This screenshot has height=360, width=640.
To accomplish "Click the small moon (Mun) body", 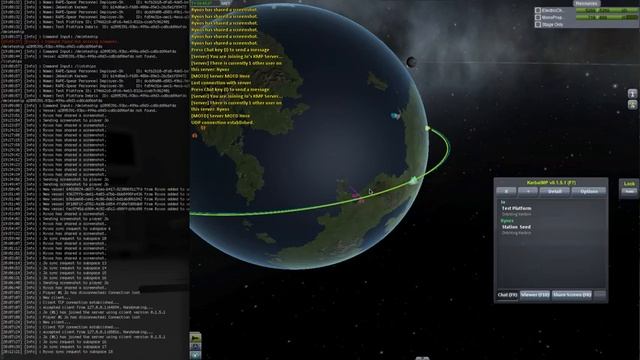I will pos(411,62).
